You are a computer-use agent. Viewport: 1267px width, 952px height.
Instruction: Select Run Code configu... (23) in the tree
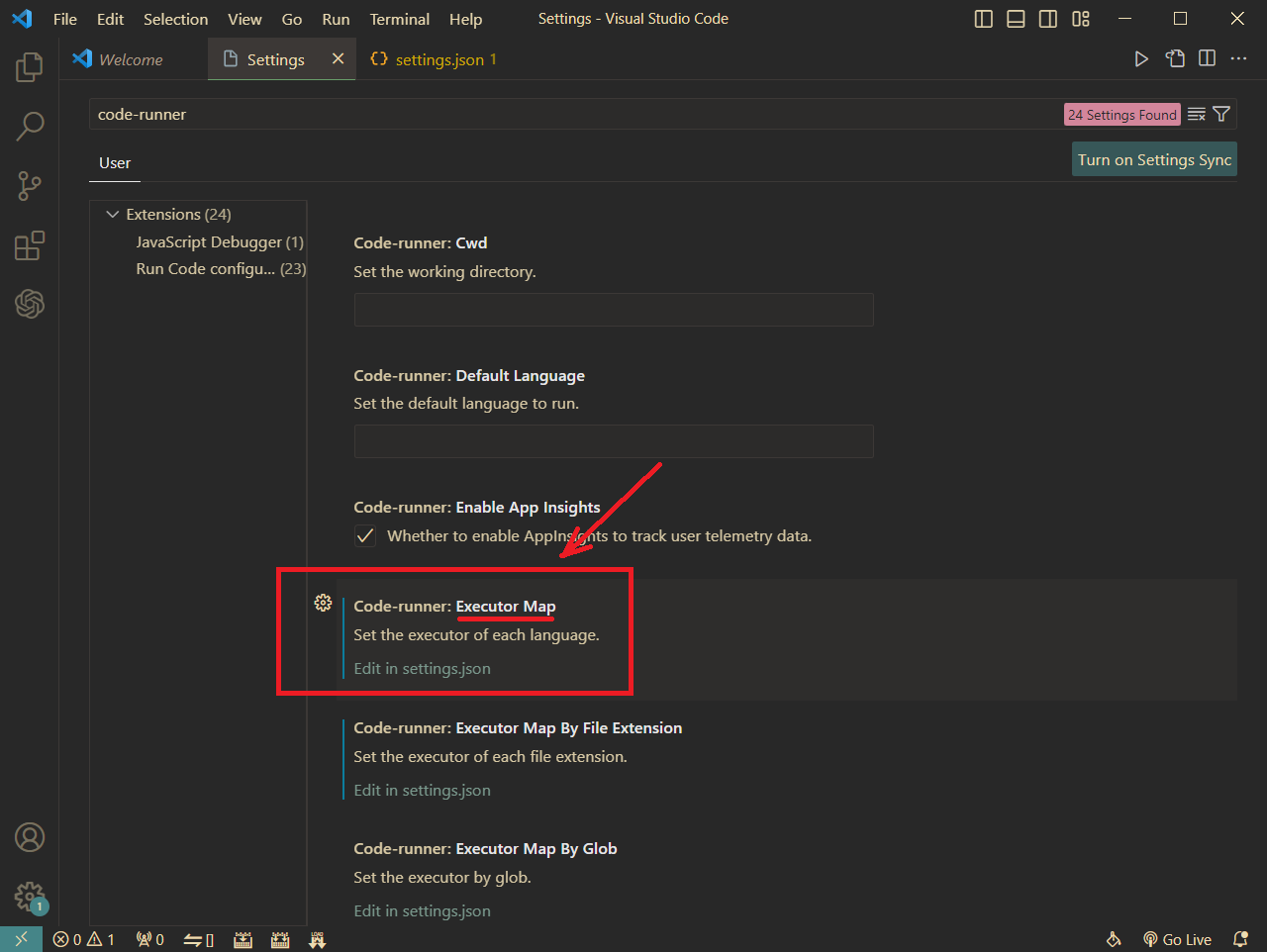[x=221, y=268]
